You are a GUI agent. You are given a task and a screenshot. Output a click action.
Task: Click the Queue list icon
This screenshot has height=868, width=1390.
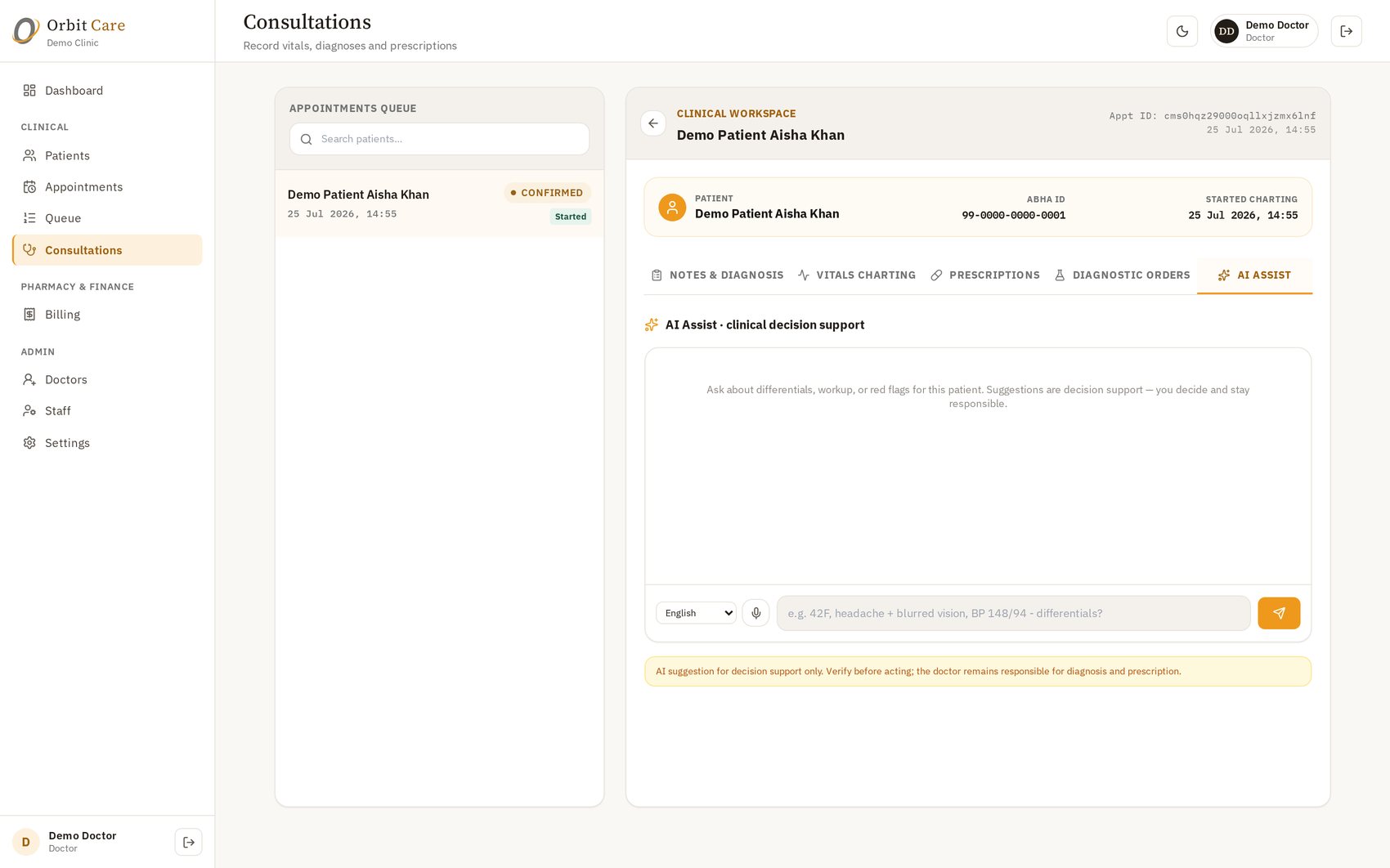(x=29, y=218)
